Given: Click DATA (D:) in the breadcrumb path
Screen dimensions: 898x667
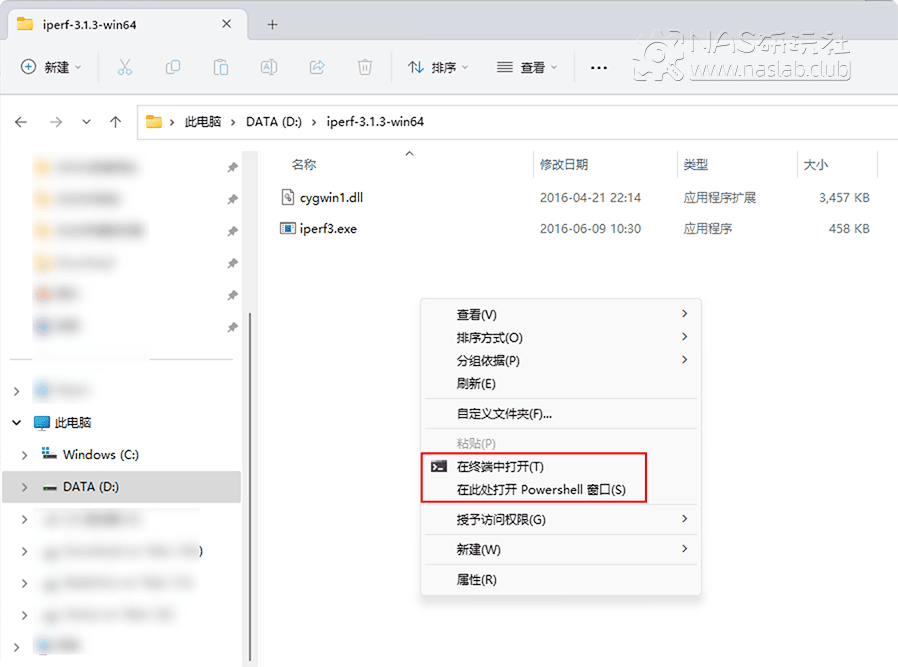Looking at the screenshot, I should tap(273, 121).
